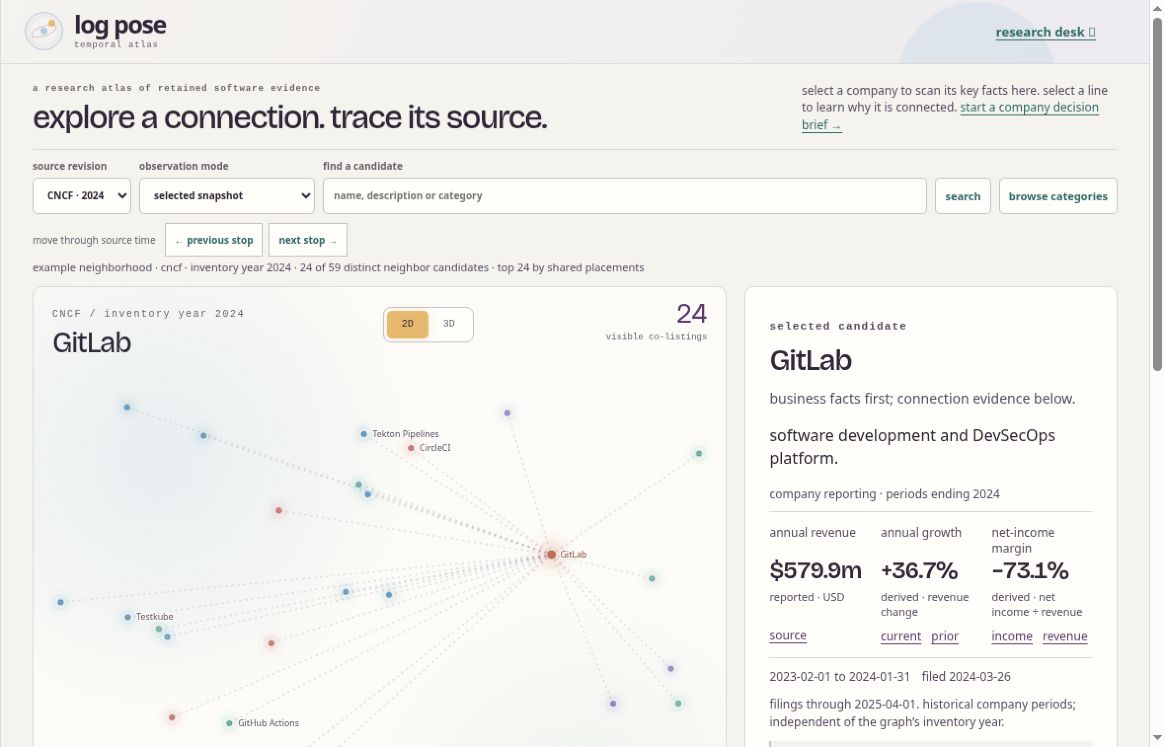The width and height of the screenshot is (1165, 747).
Task: Open the income source link
Action: 1011,636
